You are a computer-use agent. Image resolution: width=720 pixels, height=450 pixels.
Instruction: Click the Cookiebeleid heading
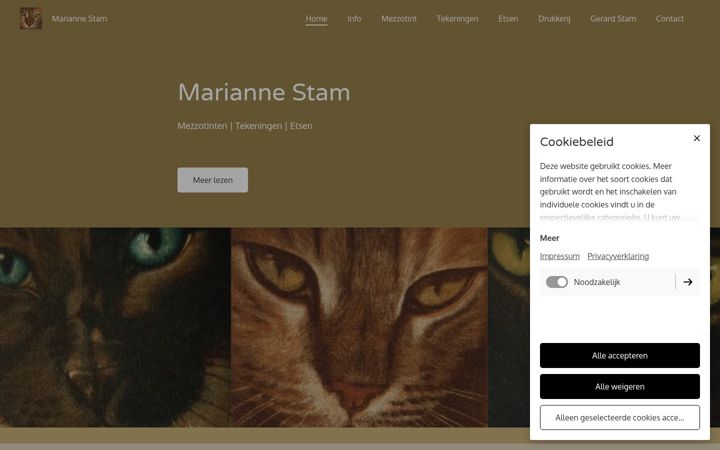point(577,142)
